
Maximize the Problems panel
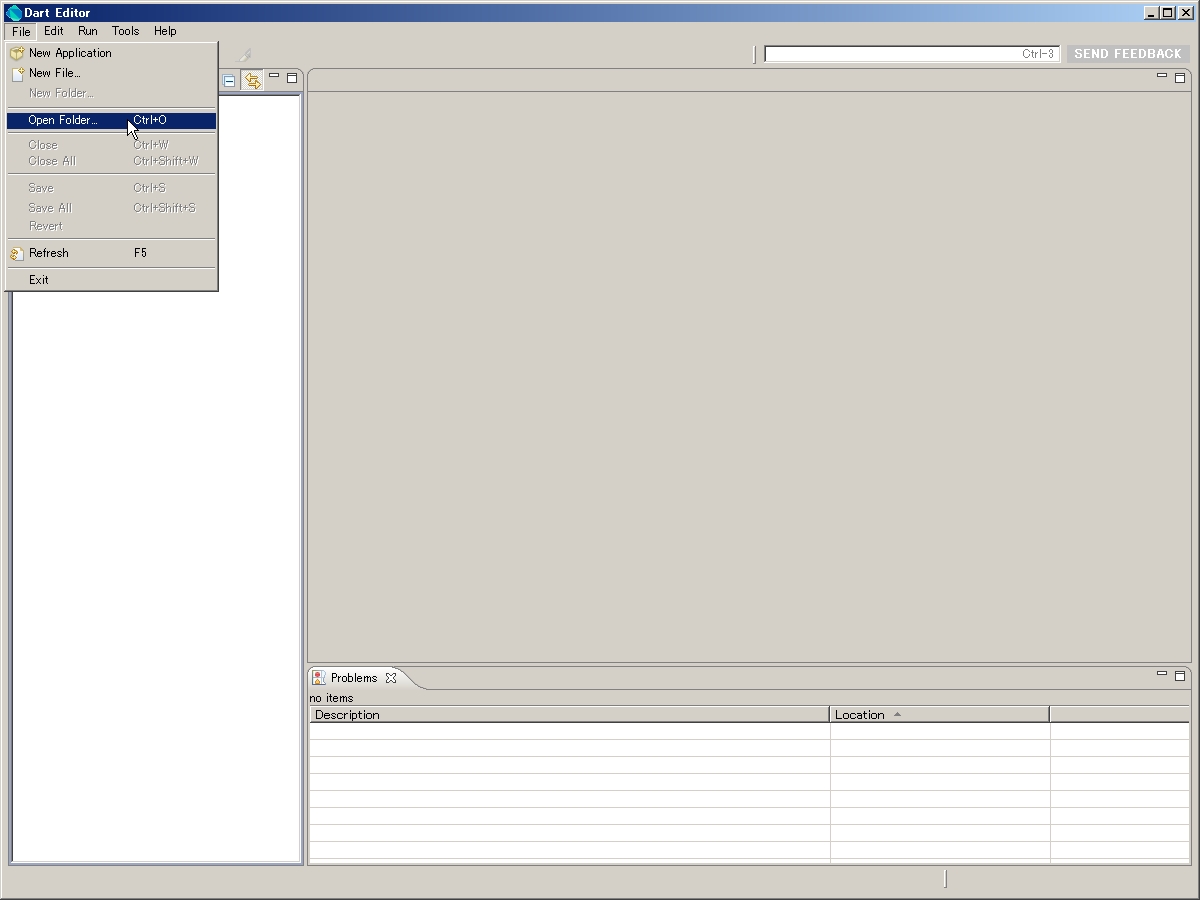pyautogui.click(x=1180, y=676)
